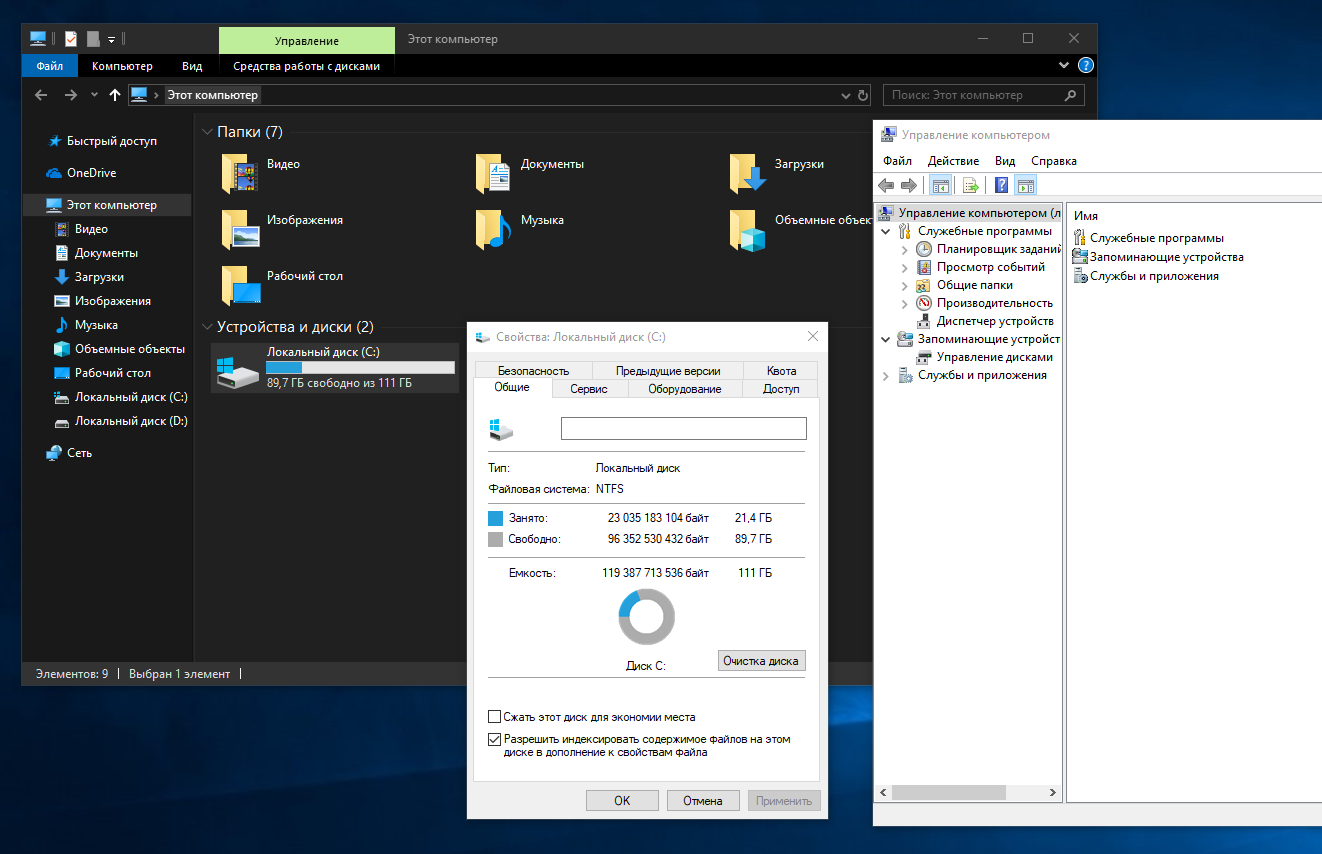
Task: Expand the Explorer ribbon with the chevron
Action: (1065, 66)
